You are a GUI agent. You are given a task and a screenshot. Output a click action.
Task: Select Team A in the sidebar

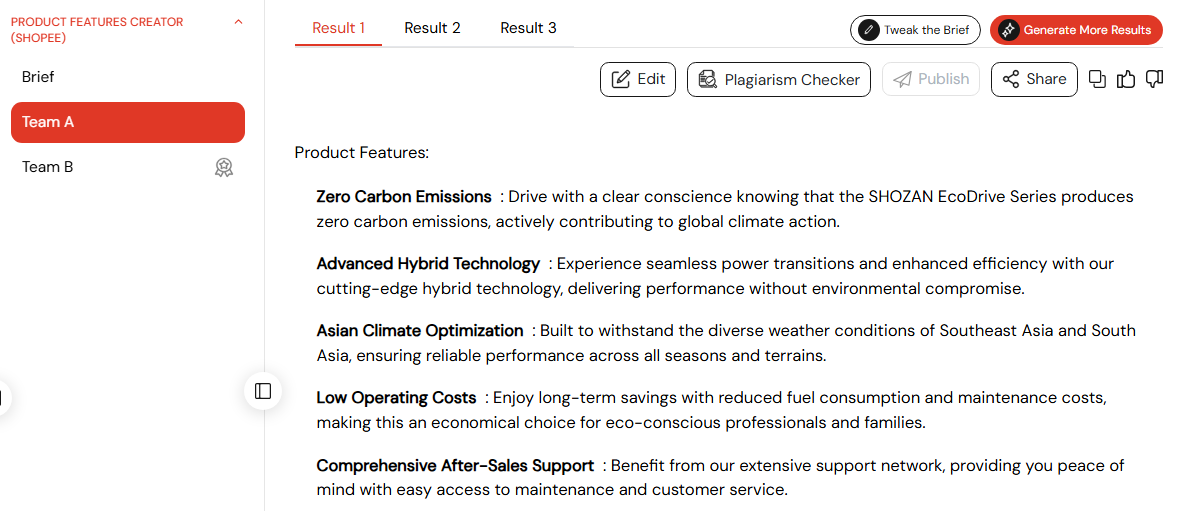coord(128,122)
